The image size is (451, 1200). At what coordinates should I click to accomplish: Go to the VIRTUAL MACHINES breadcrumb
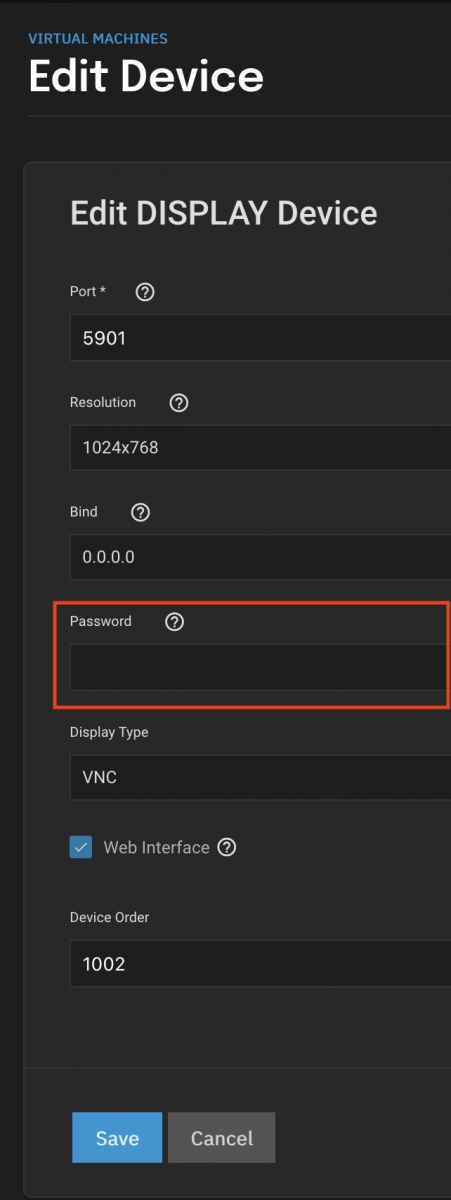(98, 39)
